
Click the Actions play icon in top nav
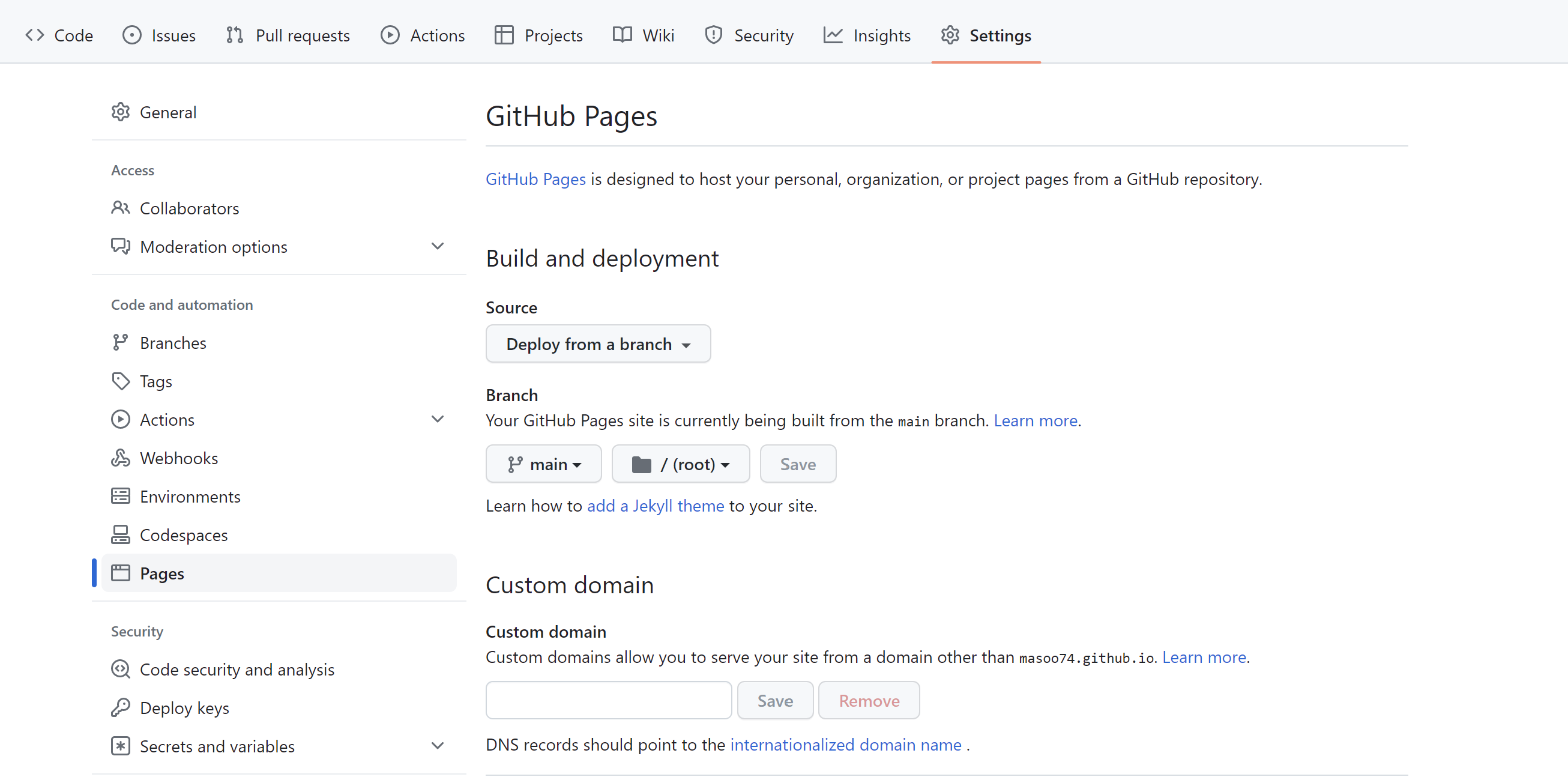(x=390, y=35)
